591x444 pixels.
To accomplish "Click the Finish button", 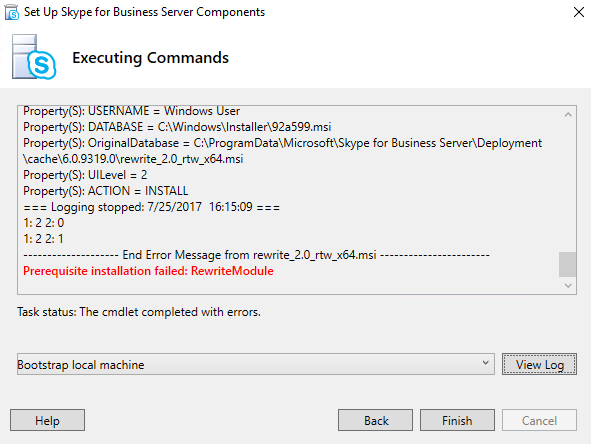I will [x=457, y=420].
